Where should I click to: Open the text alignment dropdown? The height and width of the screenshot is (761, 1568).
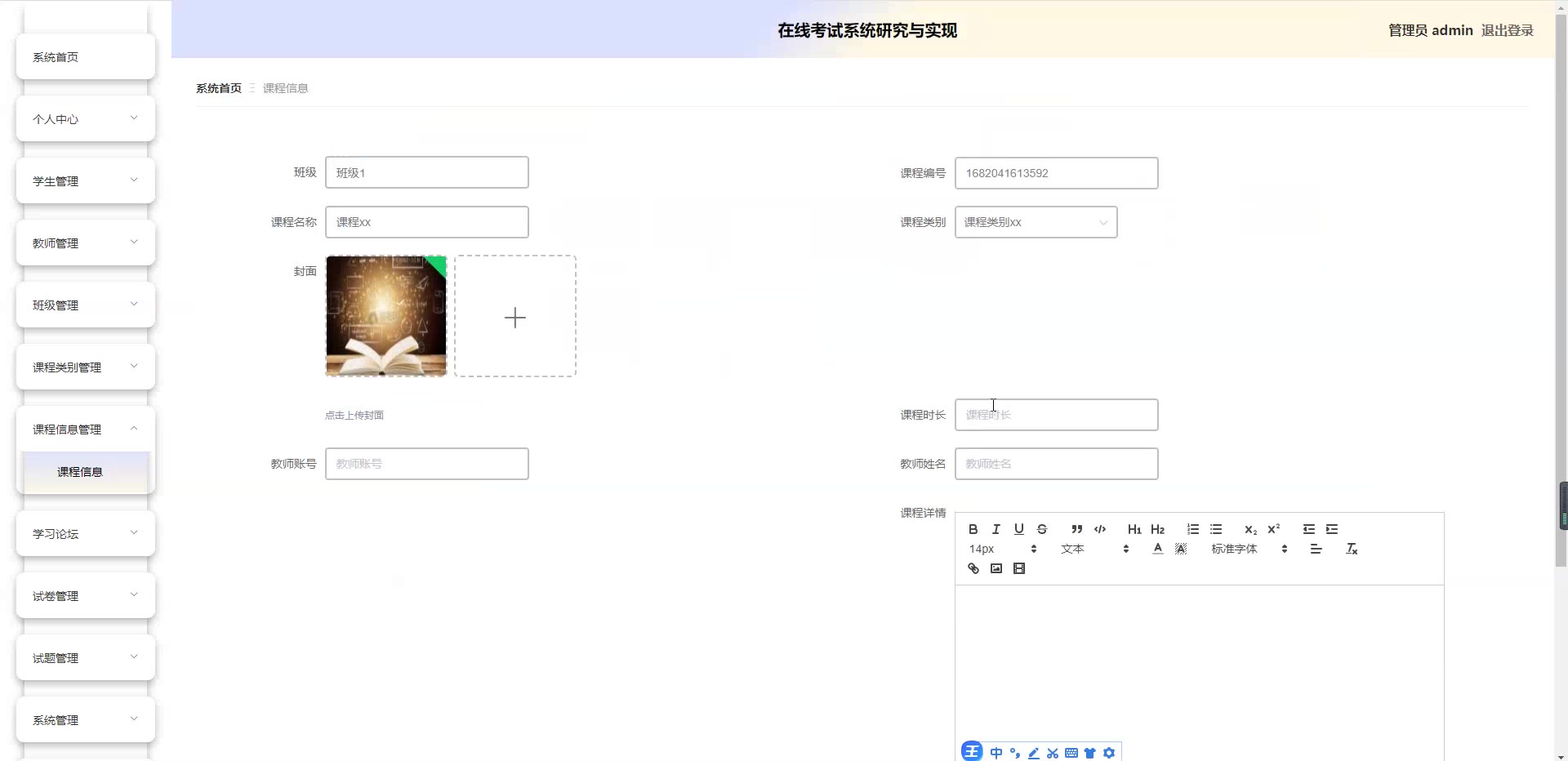[x=1316, y=549]
